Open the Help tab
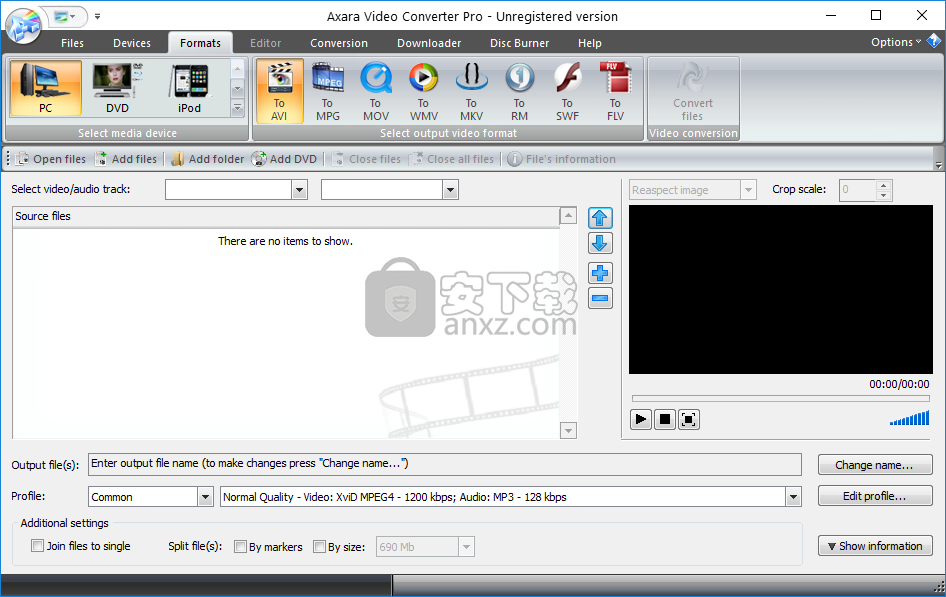The height and width of the screenshot is (597, 946). pos(589,43)
